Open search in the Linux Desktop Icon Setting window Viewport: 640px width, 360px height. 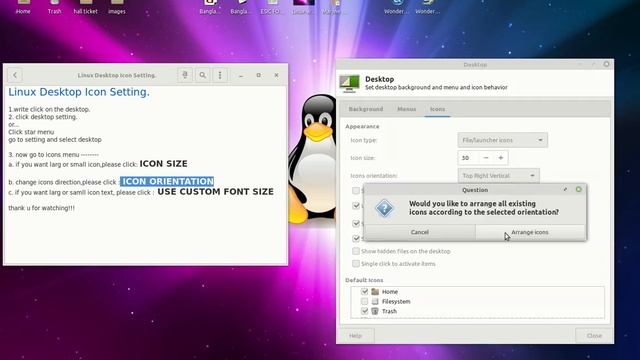pos(202,75)
